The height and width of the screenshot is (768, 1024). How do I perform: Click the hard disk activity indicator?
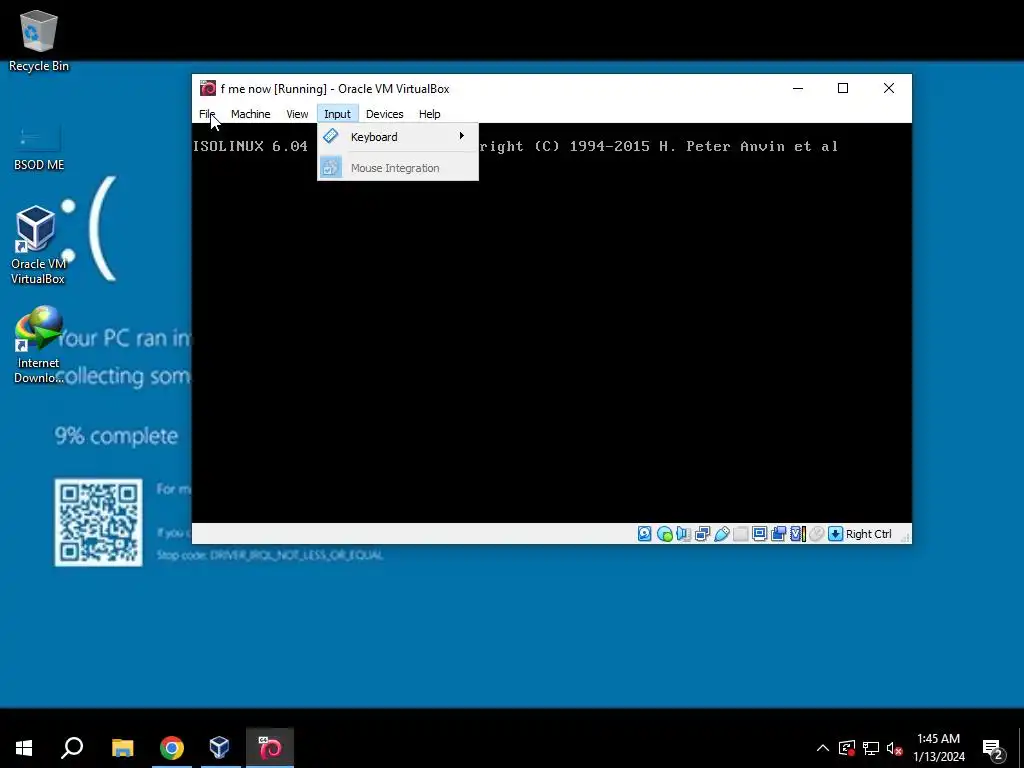pos(645,534)
